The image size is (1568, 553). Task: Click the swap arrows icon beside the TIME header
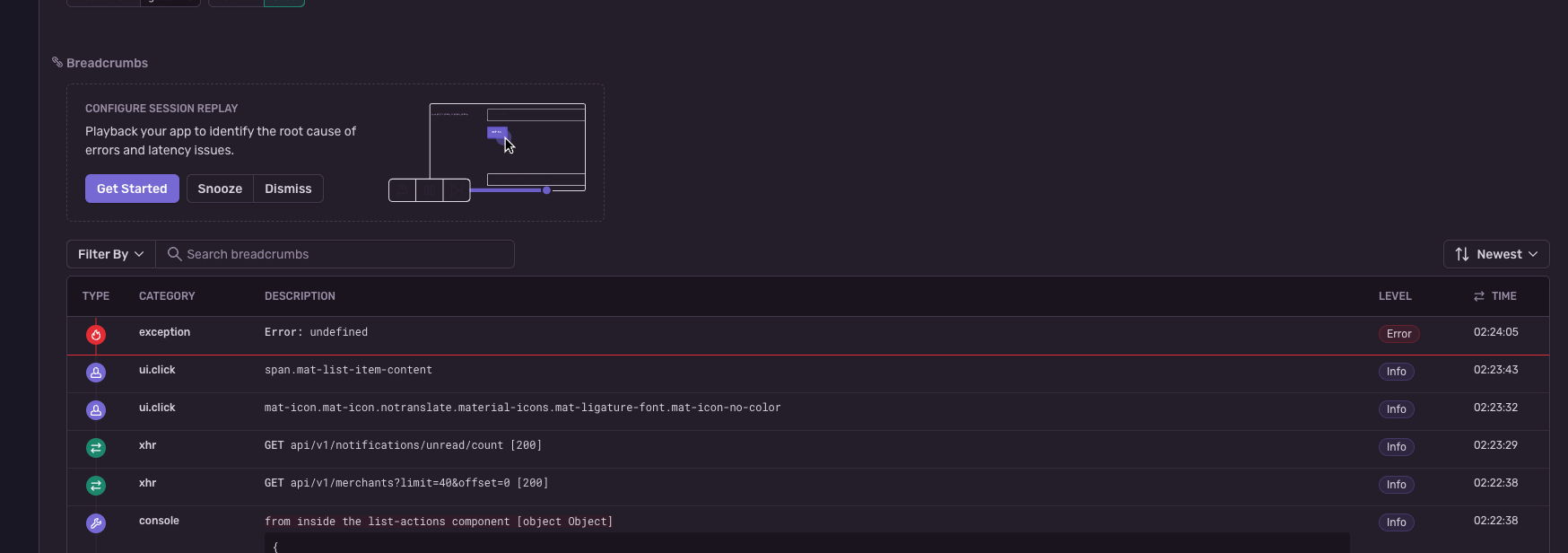[1479, 295]
